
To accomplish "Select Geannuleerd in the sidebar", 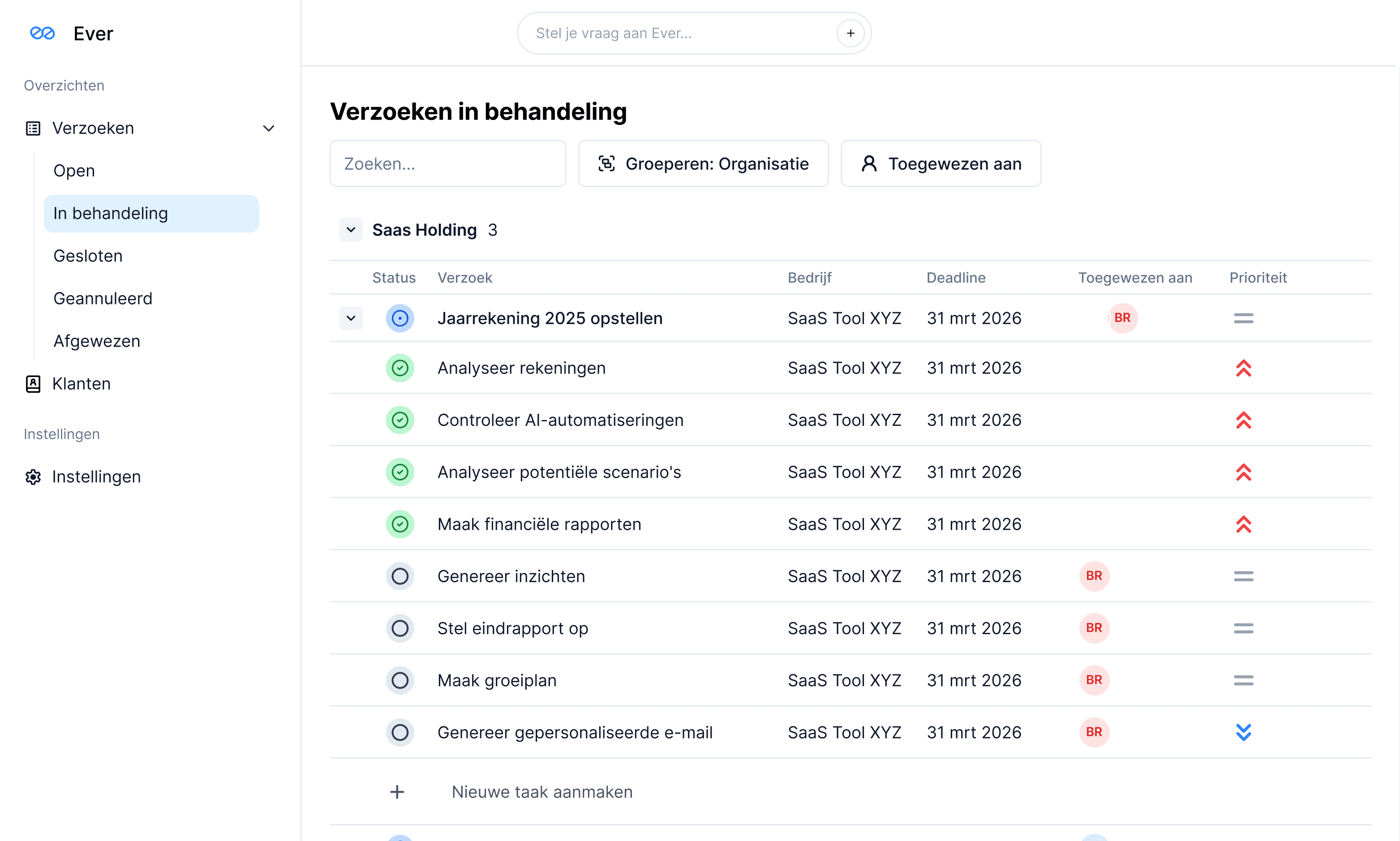I will point(103,298).
